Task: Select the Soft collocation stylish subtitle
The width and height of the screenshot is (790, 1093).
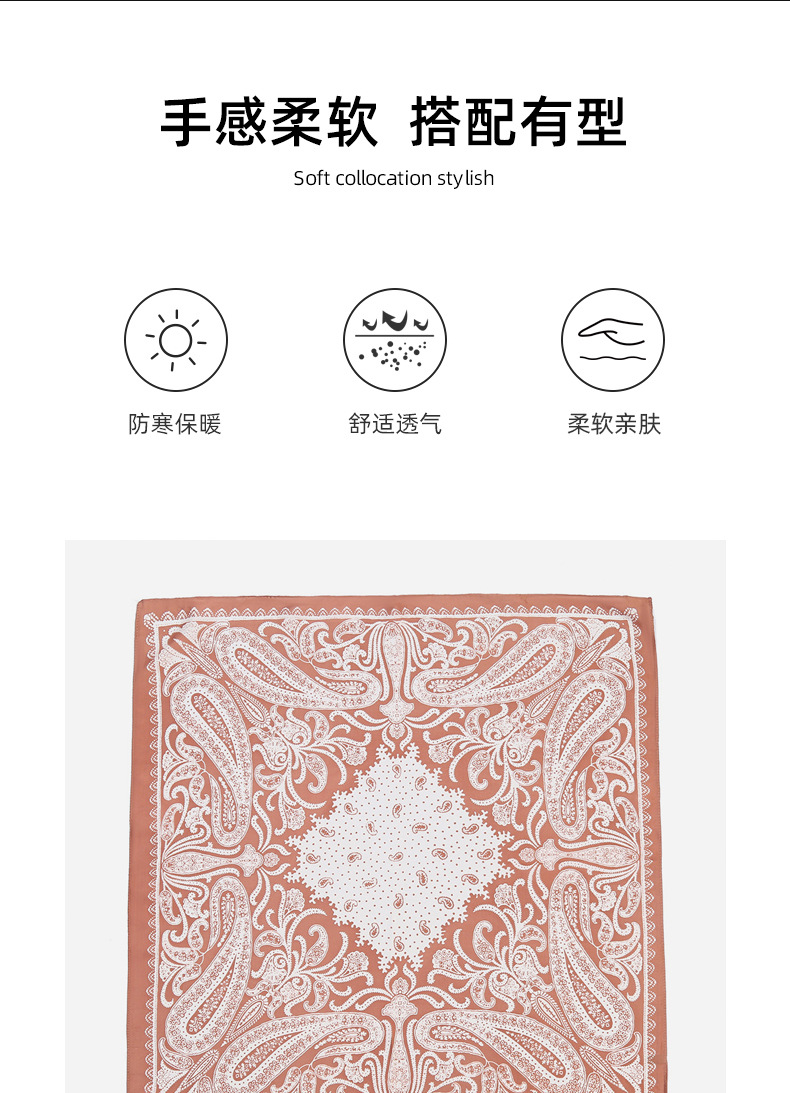Action: [394, 178]
